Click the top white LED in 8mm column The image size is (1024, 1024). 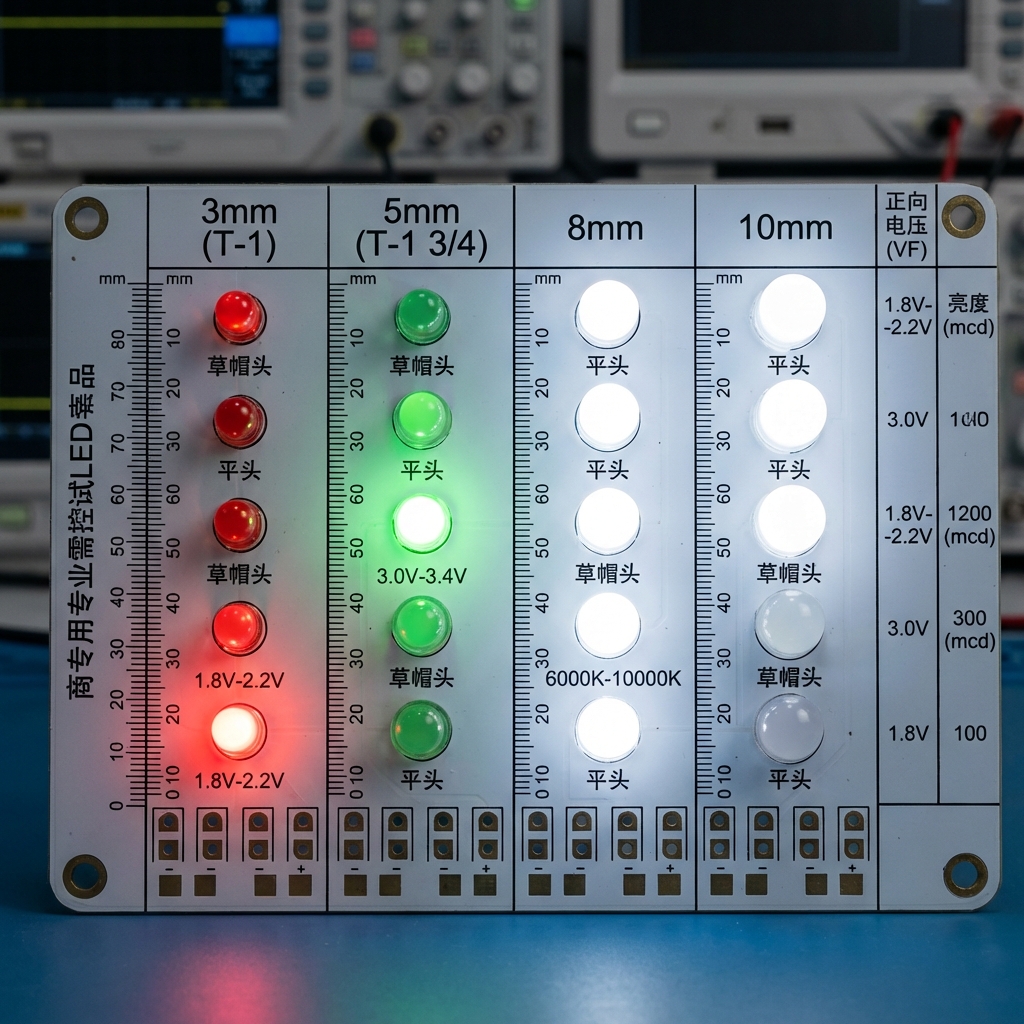pos(607,311)
